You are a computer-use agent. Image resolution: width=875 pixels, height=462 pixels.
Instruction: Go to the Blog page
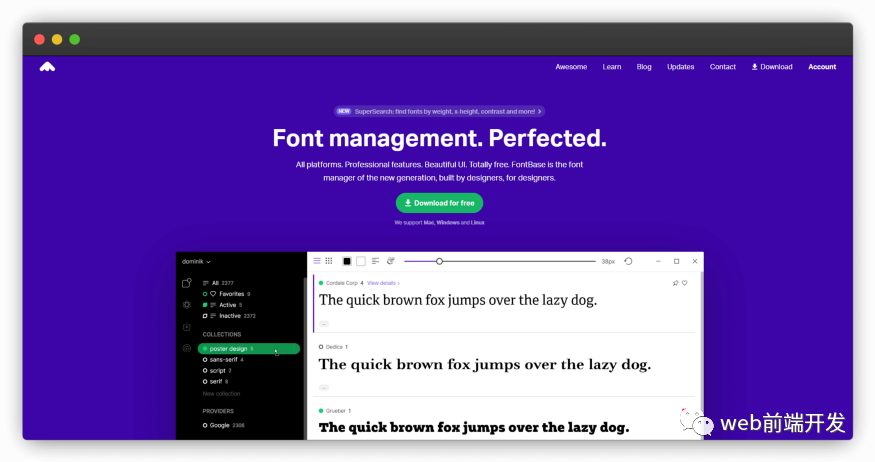644,67
